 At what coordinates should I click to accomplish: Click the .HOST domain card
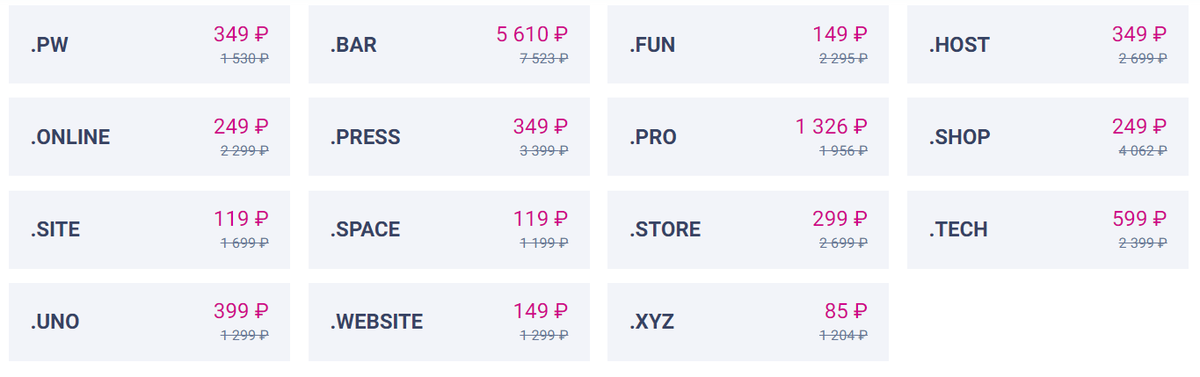coord(1048,45)
